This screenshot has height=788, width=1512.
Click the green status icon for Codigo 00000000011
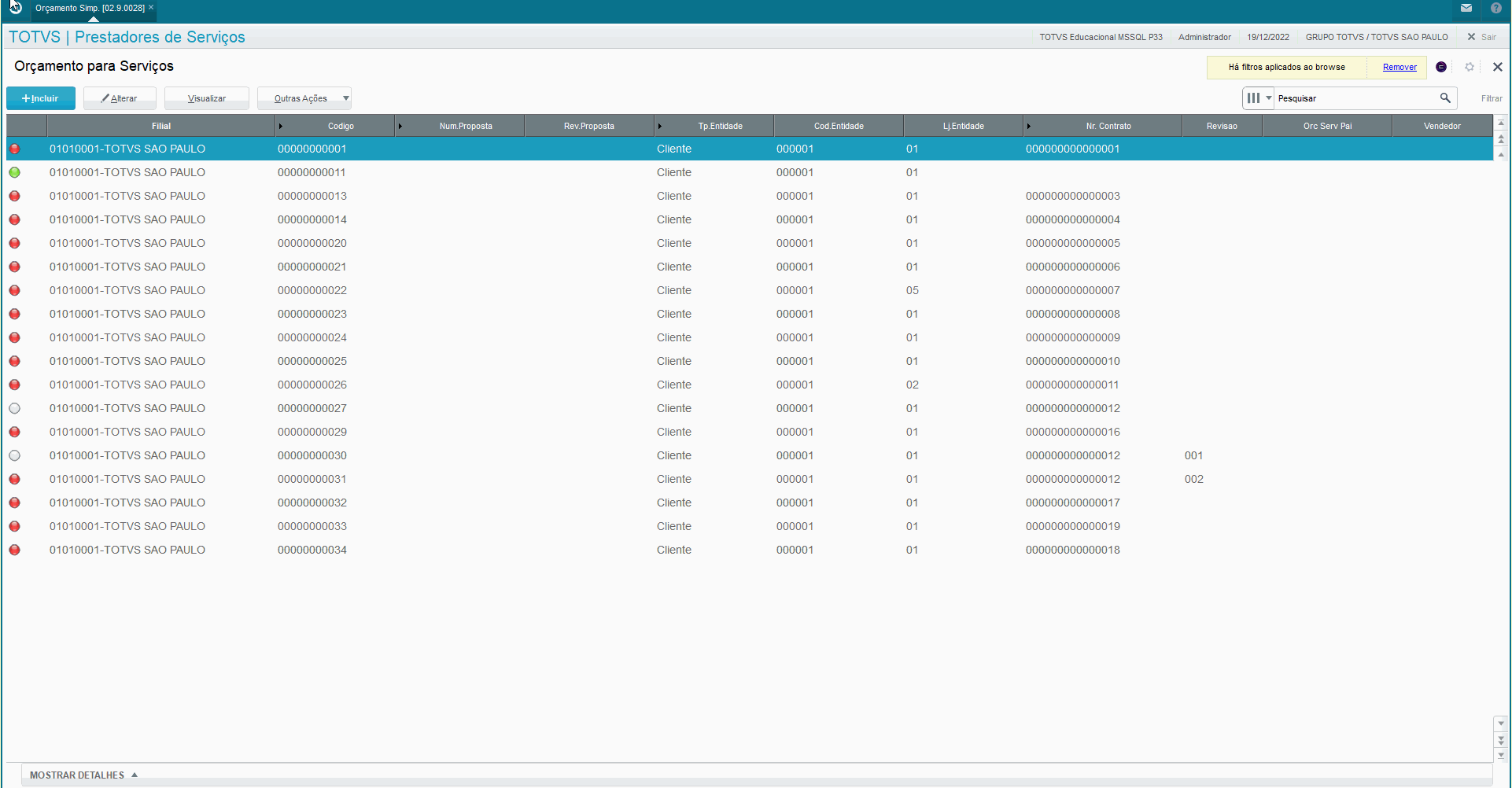(x=15, y=172)
